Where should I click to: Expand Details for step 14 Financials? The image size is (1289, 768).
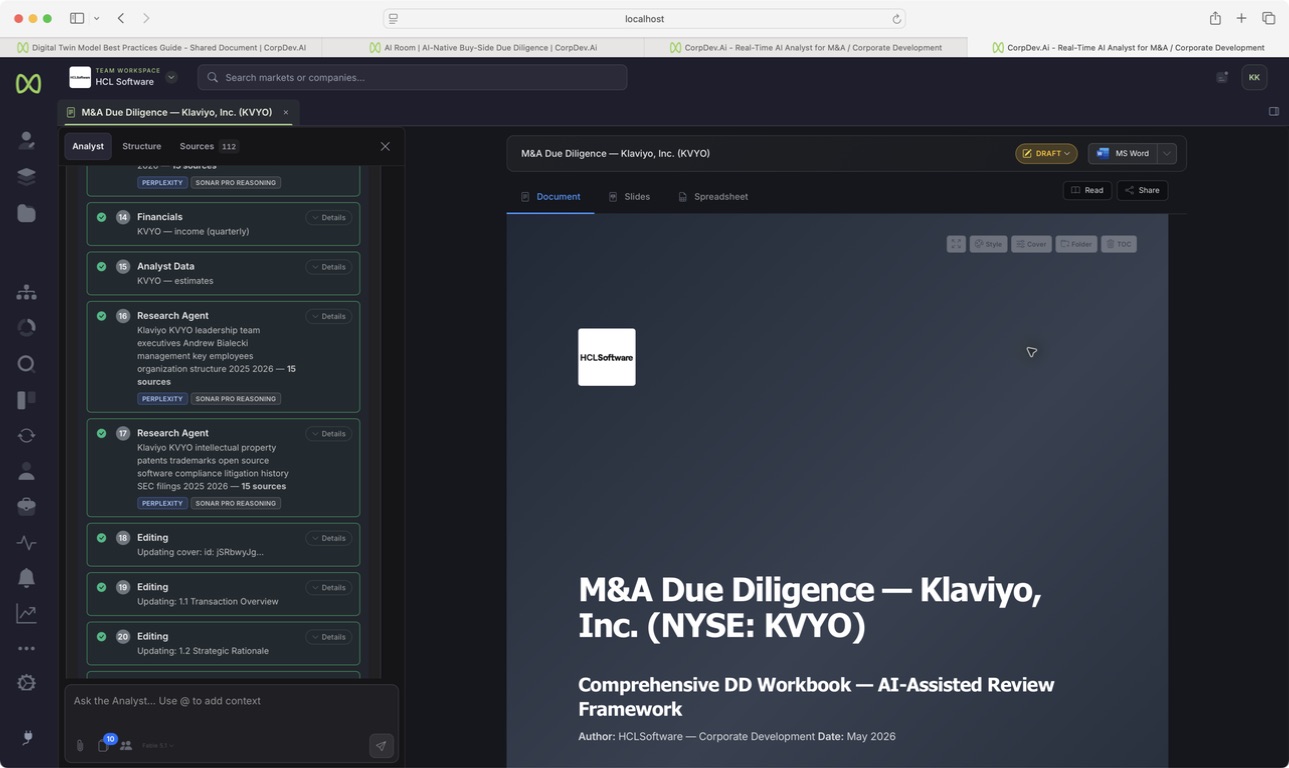point(328,217)
